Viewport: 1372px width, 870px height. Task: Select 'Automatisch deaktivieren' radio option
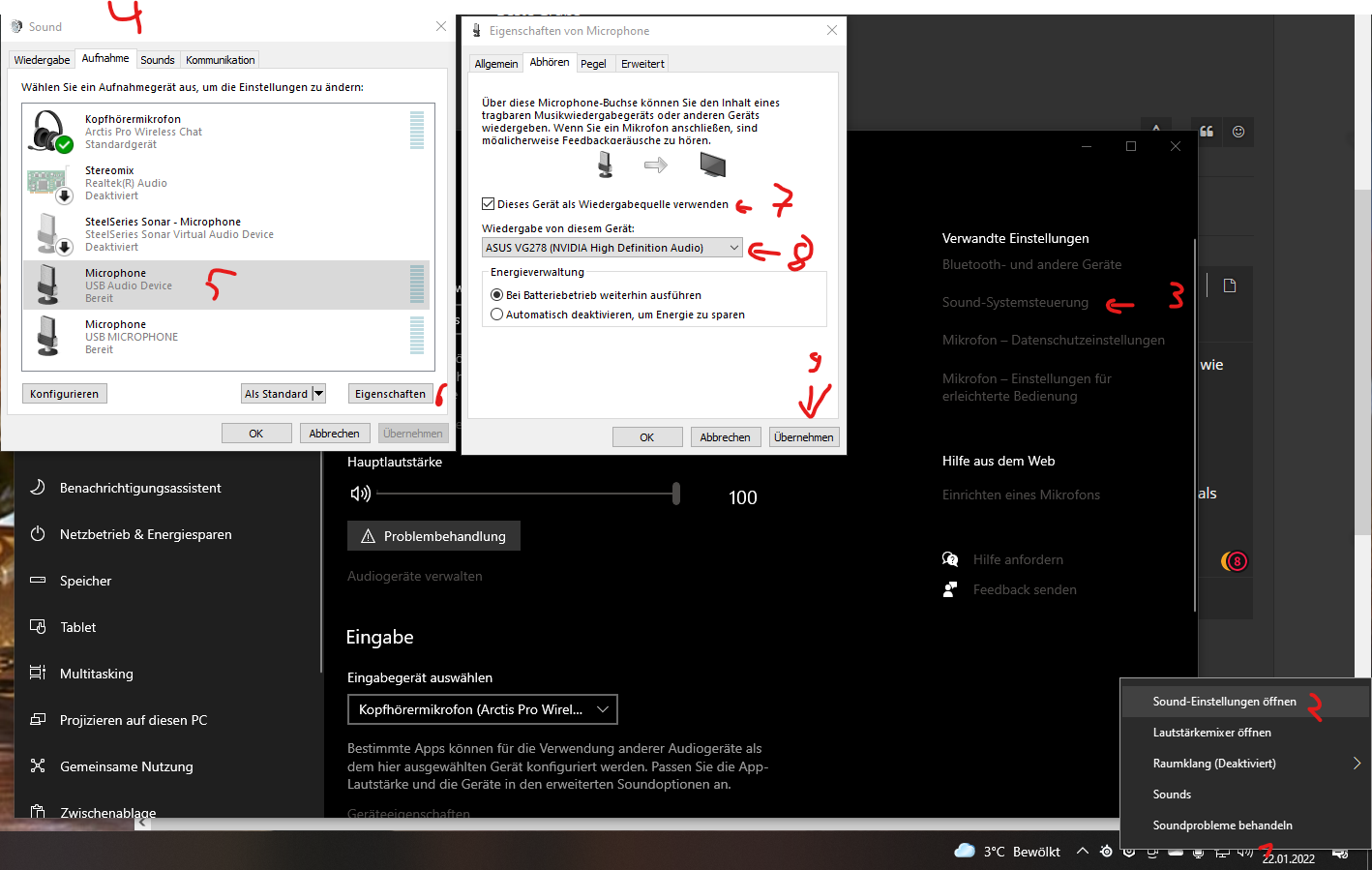click(497, 315)
